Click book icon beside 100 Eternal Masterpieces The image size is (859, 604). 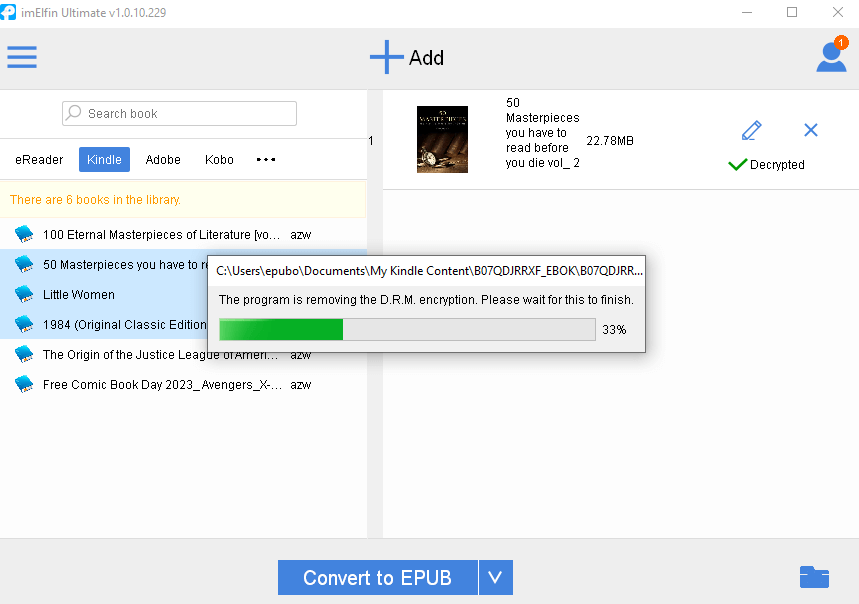pyautogui.click(x=24, y=234)
